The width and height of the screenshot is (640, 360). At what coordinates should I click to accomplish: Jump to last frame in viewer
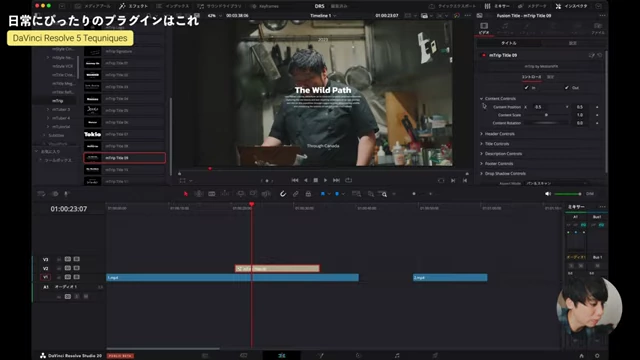[336, 180]
